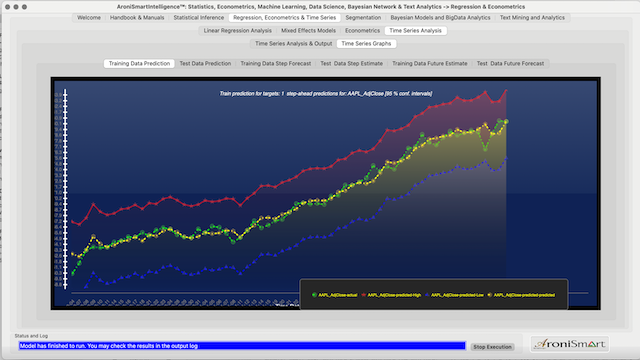640x360 pixels.
Task: Show the Training Data Prediction graph
Action: [139, 64]
